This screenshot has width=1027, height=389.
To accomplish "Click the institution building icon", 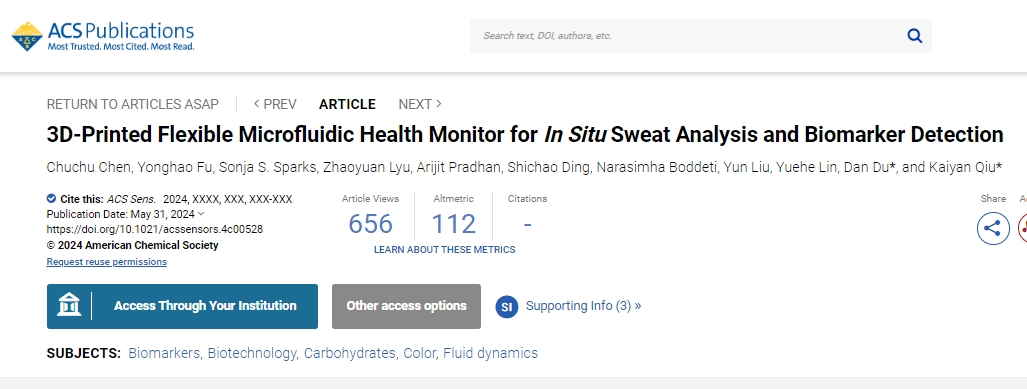I will [x=69, y=306].
